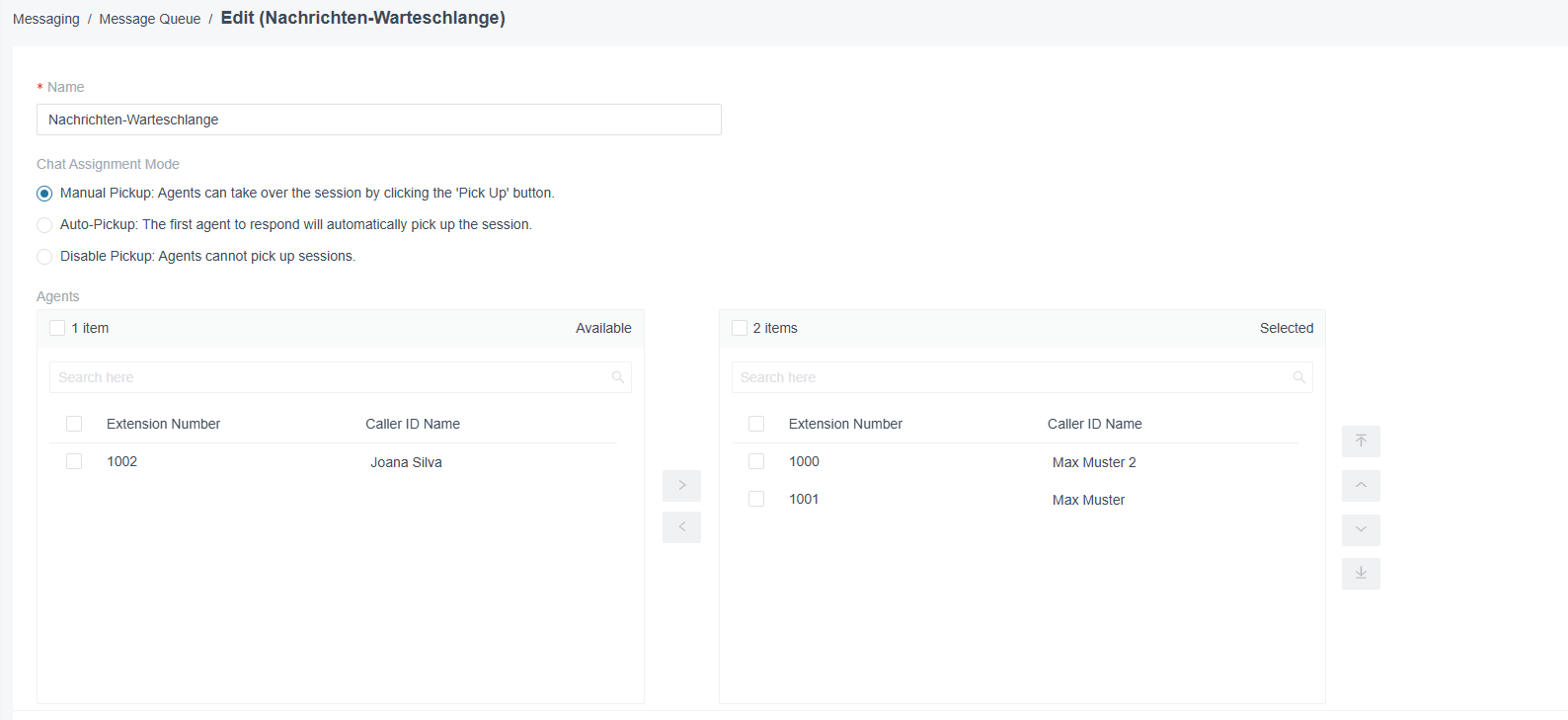The height and width of the screenshot is (720, 1568).
Task: Select Disable Pickup radio option
Action: click(44, 257)
